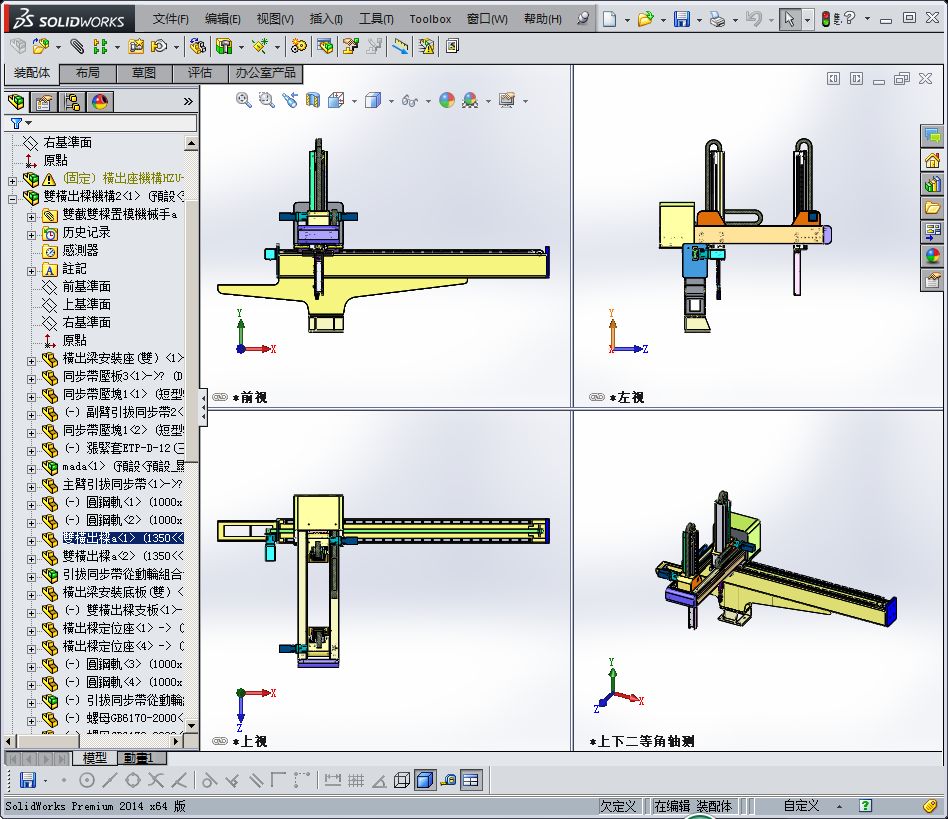Toggle intersection snap
948x819 pixels.
[156, 780]
